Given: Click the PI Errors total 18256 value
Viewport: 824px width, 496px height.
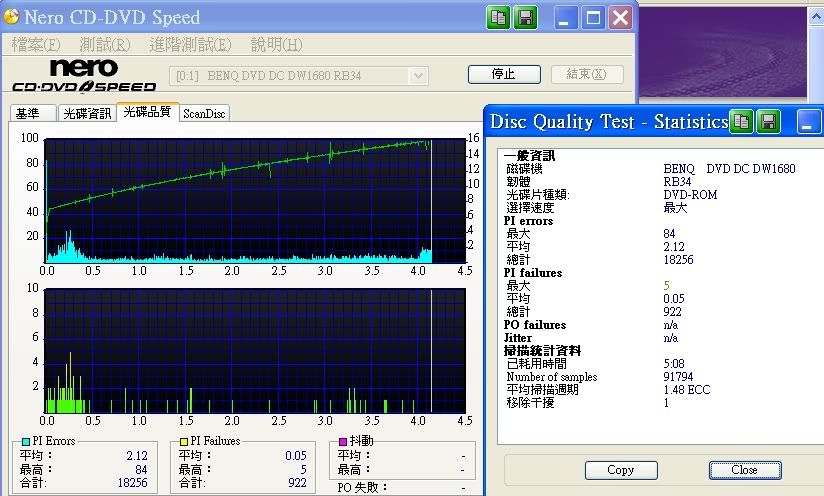Looking at the screenshot, I should pos(132,482).
